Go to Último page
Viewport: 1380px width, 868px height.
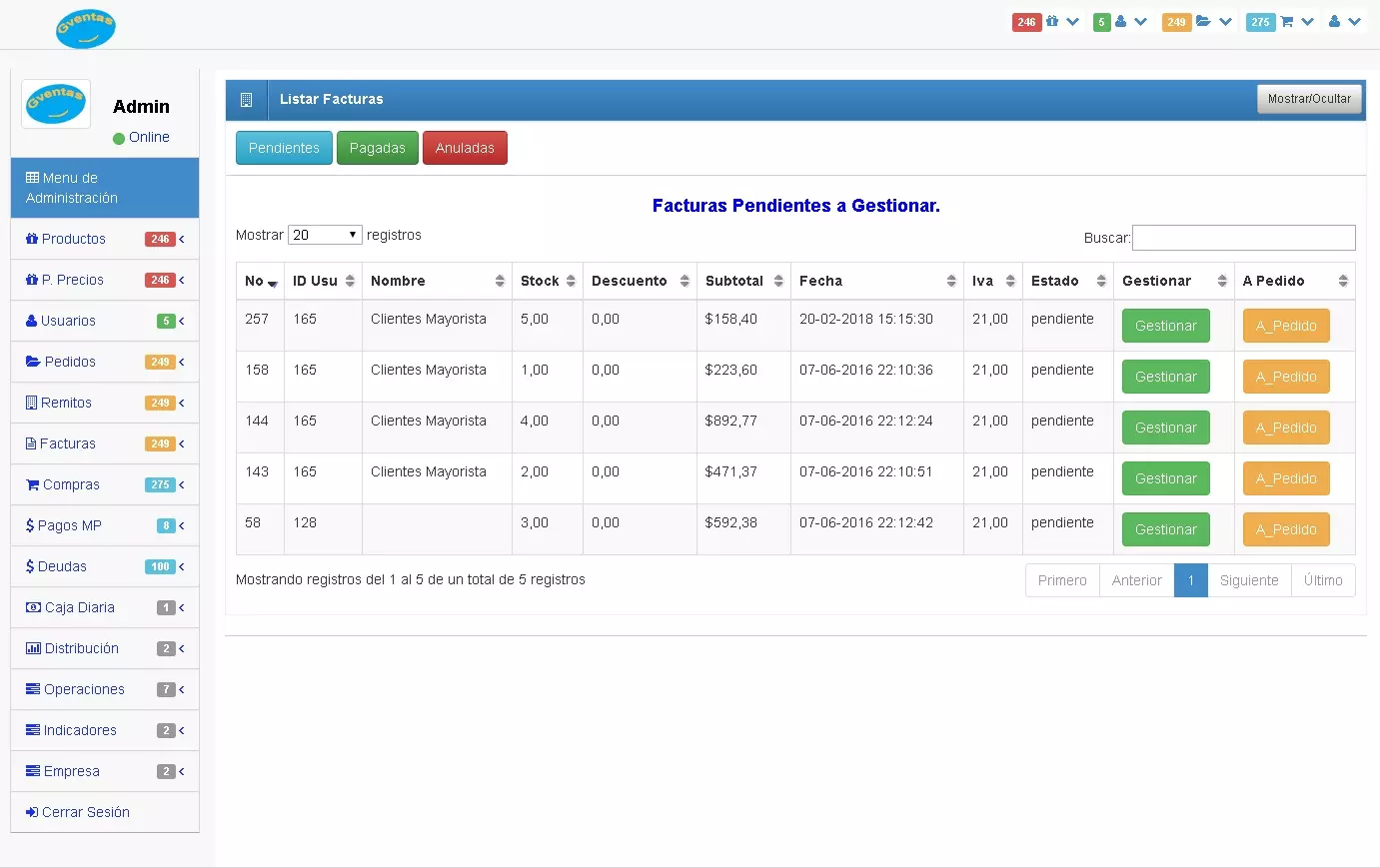pyautogui.click(x=1323, y=580)
